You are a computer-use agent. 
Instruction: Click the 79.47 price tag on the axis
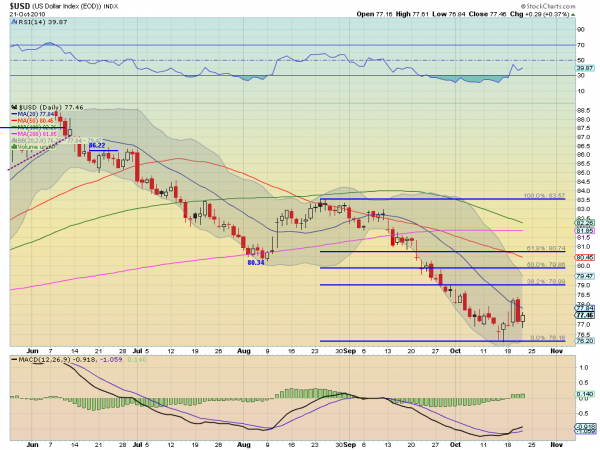click(585, 276)
